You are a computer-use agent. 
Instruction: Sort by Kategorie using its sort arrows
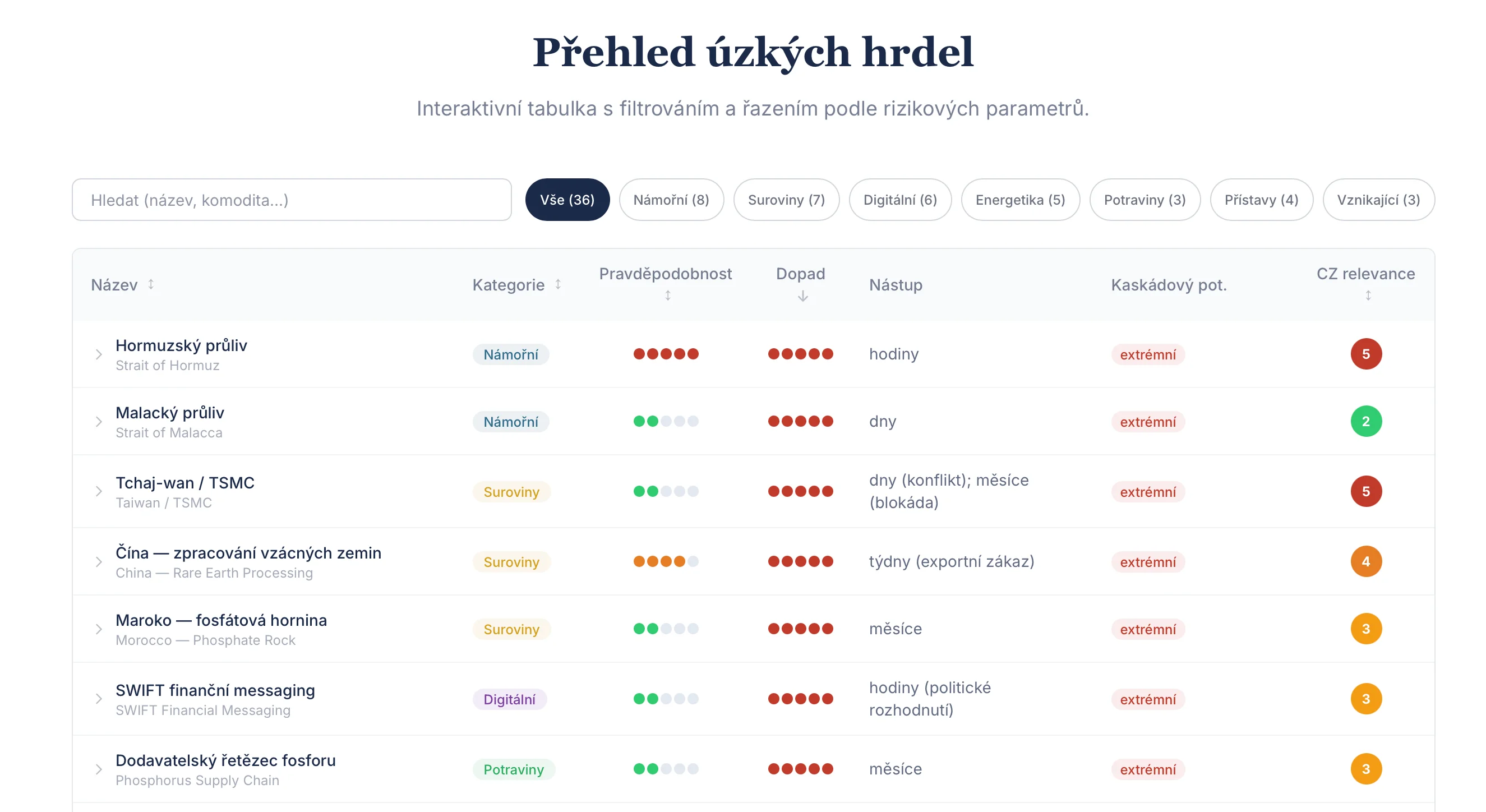point(557,284)
